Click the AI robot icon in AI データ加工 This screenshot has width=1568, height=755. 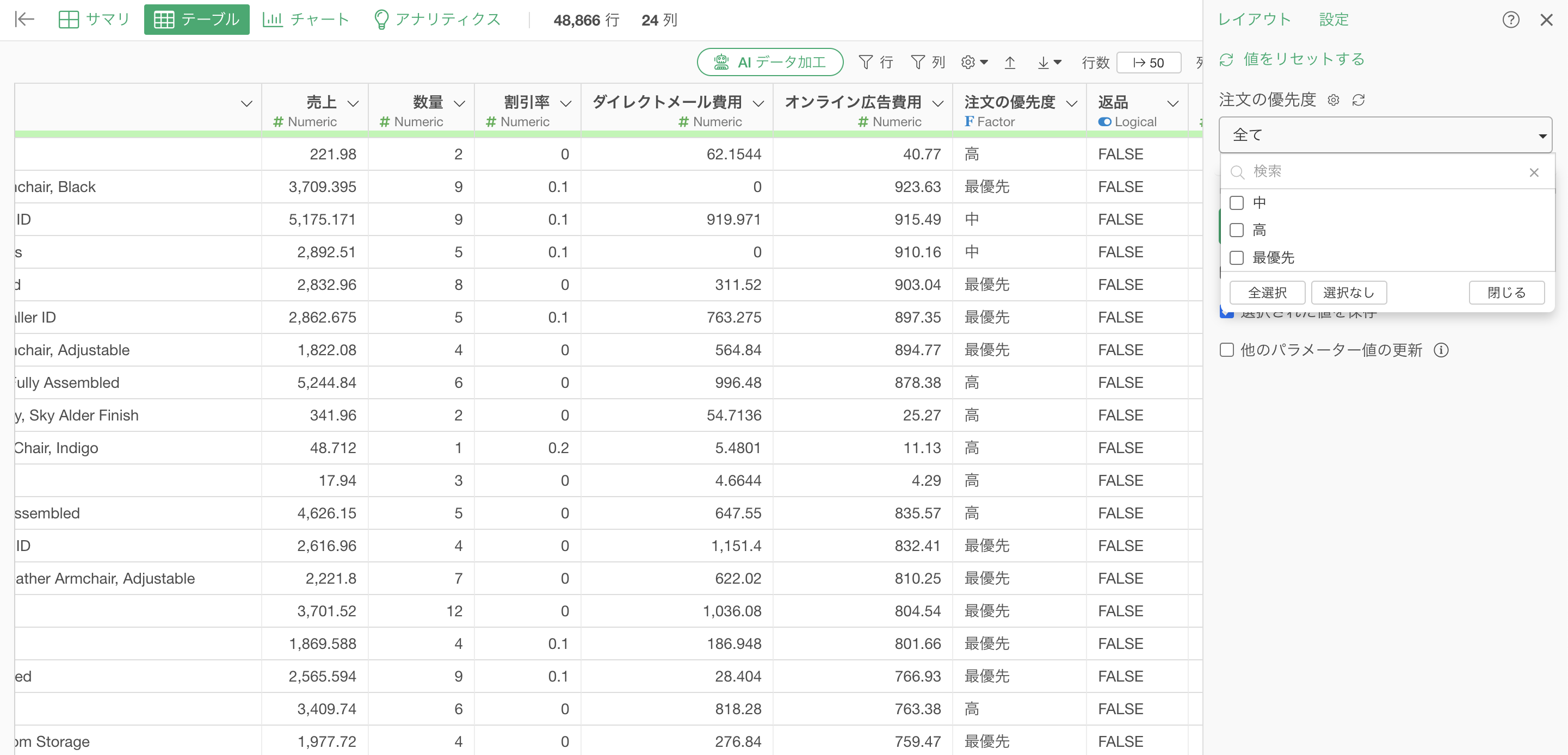click(x=721, y=62)
